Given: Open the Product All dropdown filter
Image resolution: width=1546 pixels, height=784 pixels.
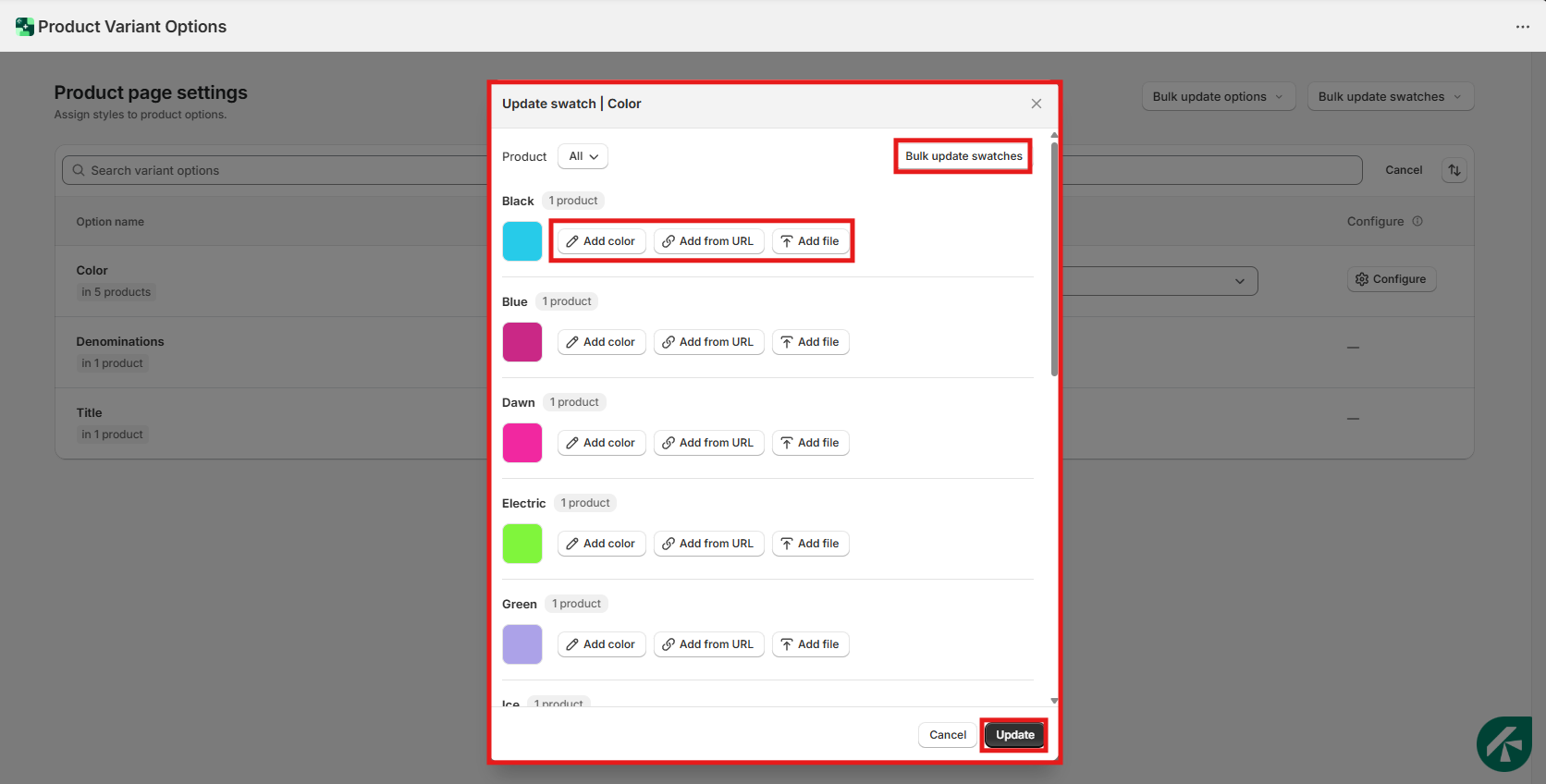Looking at the screenshot, I should [583, 156].
